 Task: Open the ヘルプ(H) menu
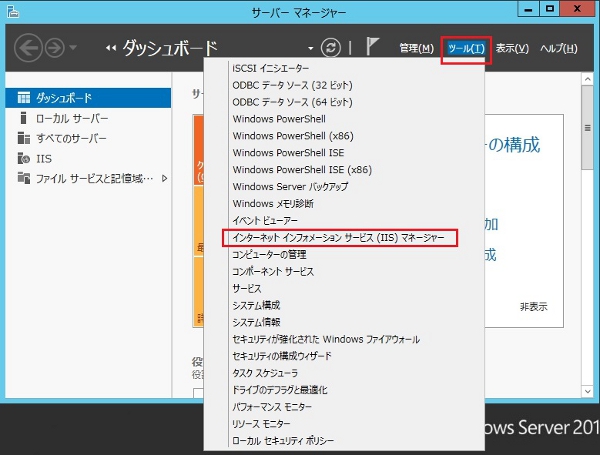pos(559,48)
